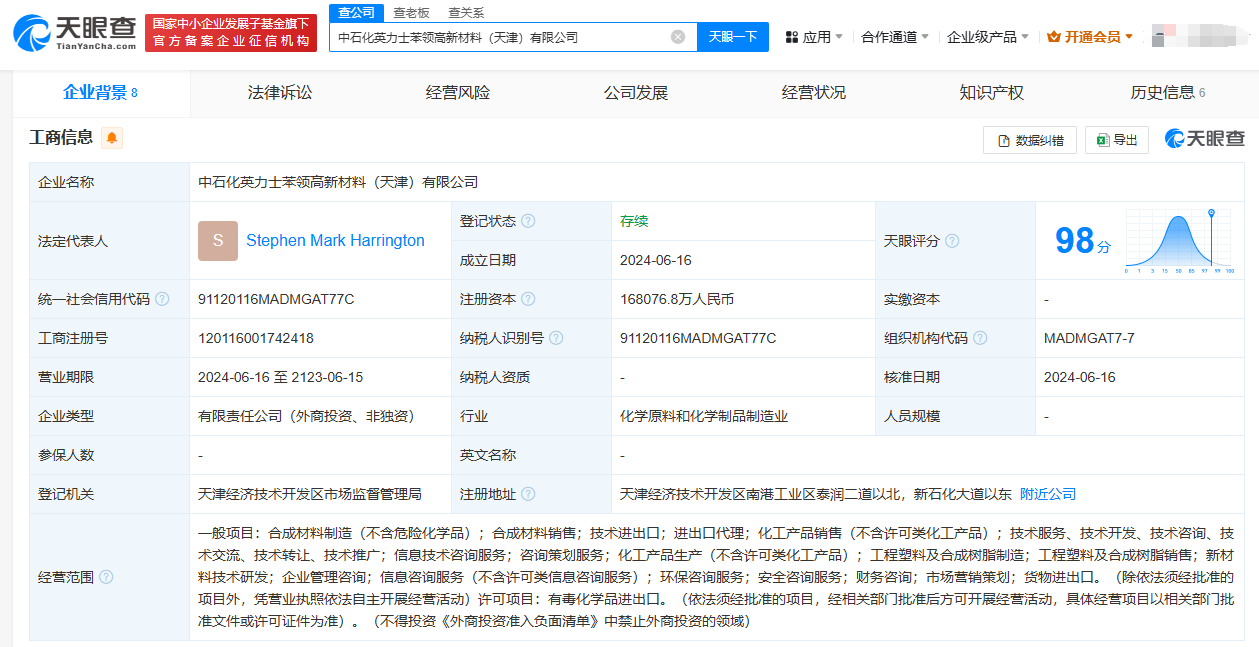The image size is (1259, 647).
Task: Click the company name in the 企业名称 row
Action: pyautogui.click(x=338, y=182)
